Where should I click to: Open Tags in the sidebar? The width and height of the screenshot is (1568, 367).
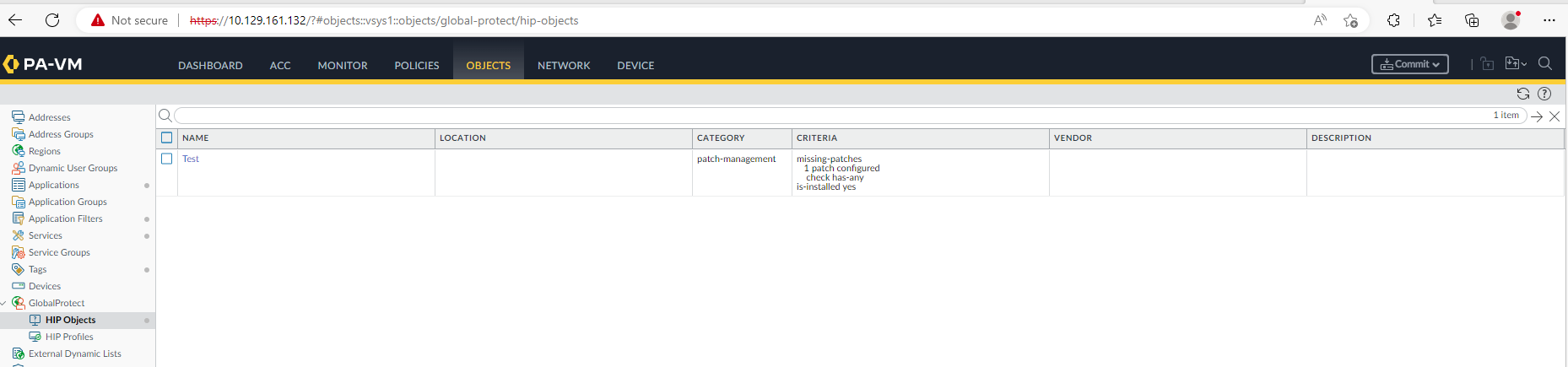[x=37, y=269]
